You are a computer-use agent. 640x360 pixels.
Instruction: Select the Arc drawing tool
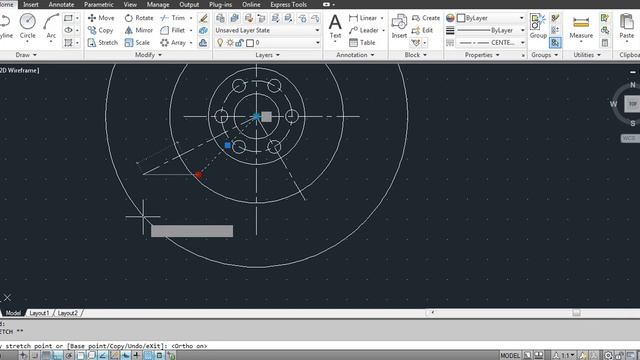pyautogui.click(x=51, y=26)
